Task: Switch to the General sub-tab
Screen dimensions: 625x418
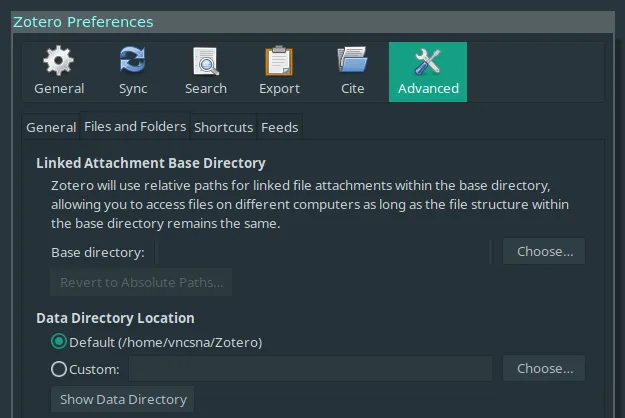Action: point(51,128)
